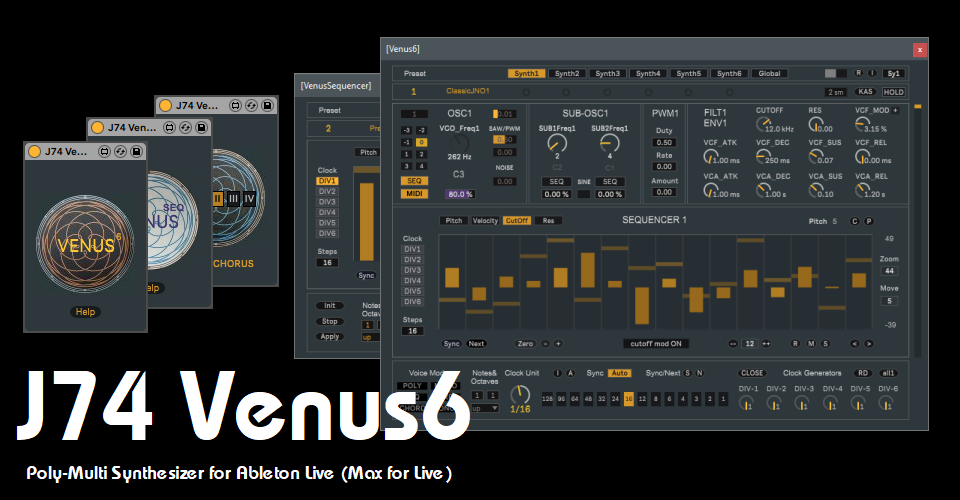Click the DIV-3 clock generator knob
The image size is (960, 500).
click(802, 403)
